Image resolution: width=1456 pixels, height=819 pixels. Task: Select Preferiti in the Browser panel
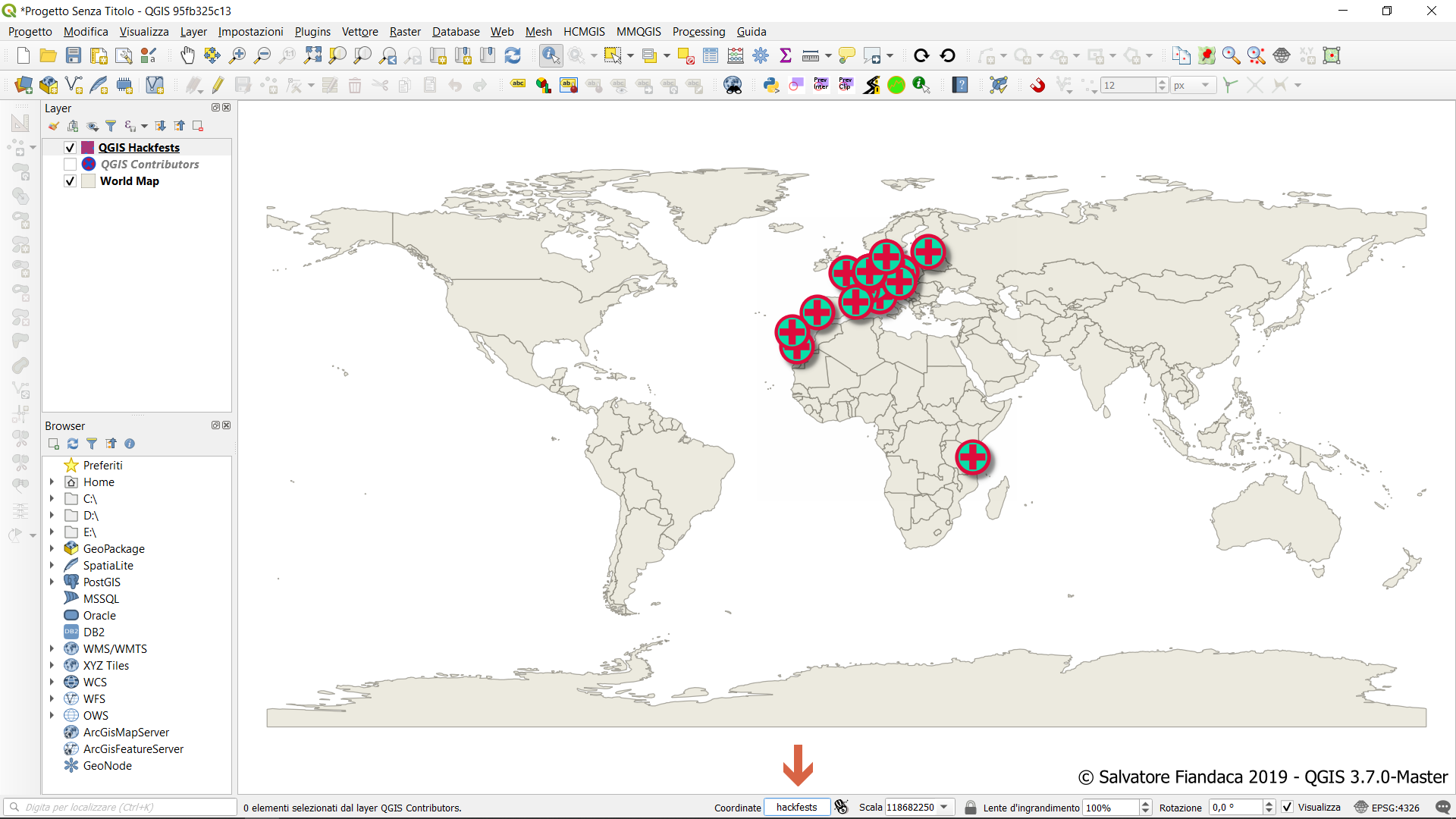[102, 465]
